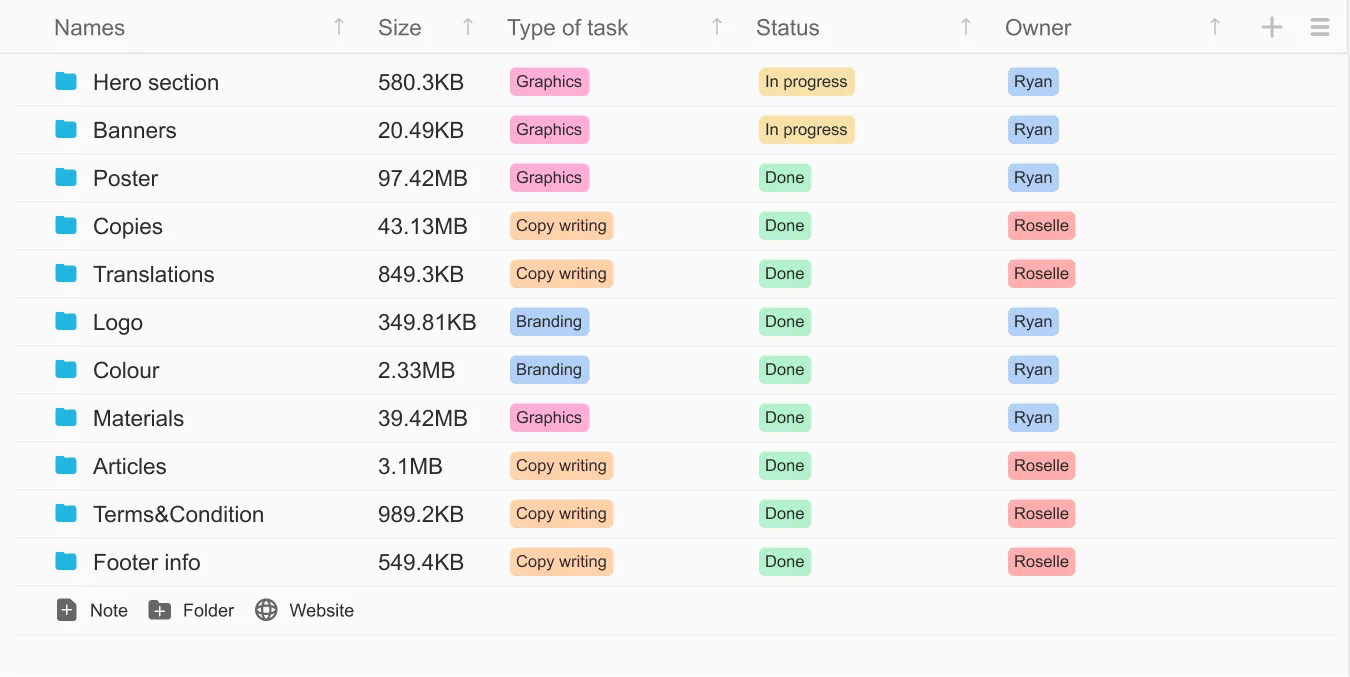Click the Website globe icon
Screen dimensions: 1350x677
266,610
